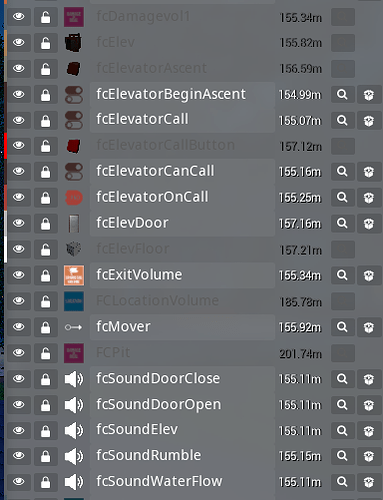Unlock the fcElevatorOnCall object
Image resolution: width=383 pixels, height=500 pixels.
click(46, 198)
